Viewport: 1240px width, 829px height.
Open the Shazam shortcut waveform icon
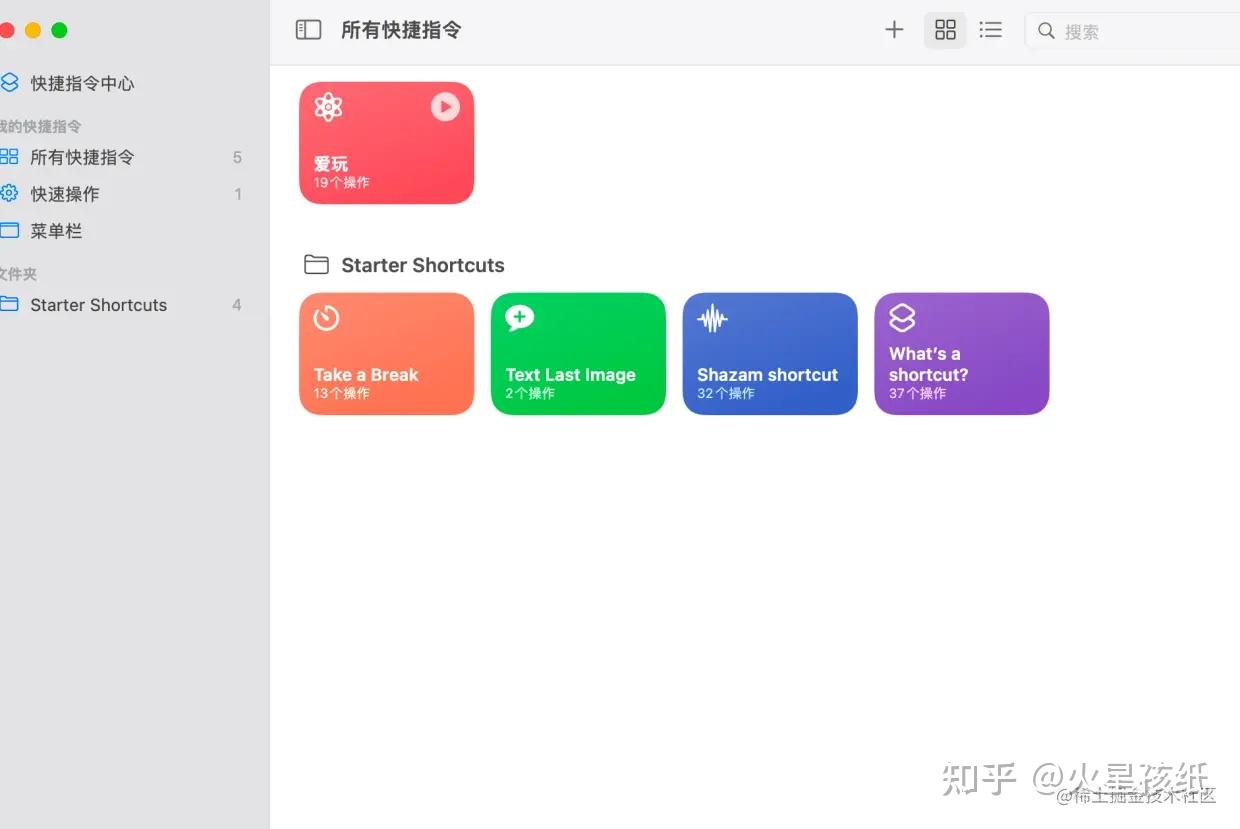[x=711, y=318]
